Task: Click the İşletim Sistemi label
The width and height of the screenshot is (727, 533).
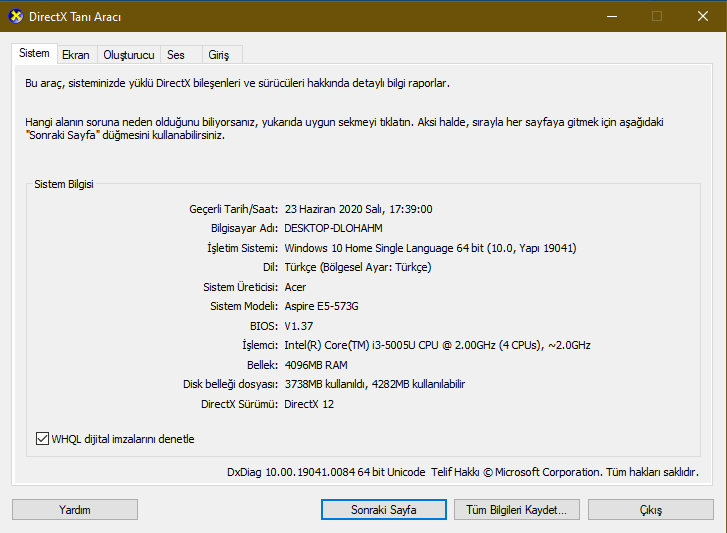Action: (x=242, y=248)
